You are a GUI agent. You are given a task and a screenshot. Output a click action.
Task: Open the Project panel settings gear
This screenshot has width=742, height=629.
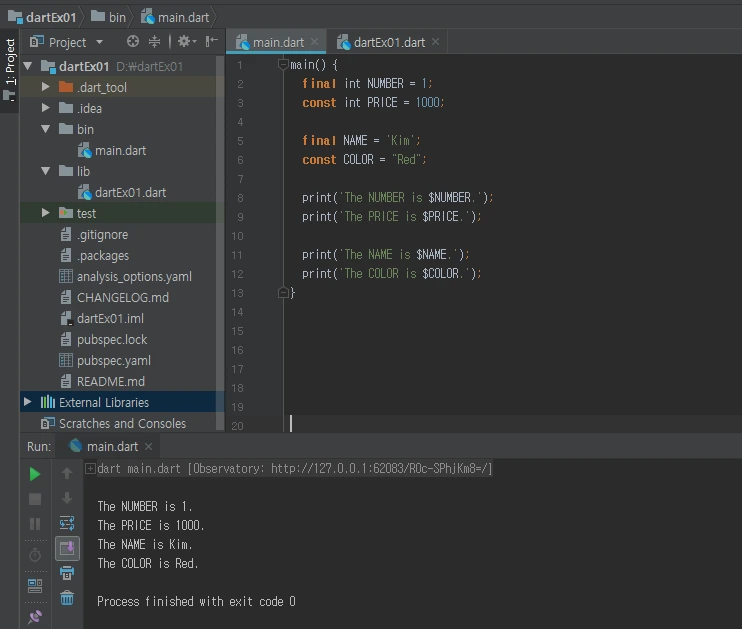tap(186, 42)
